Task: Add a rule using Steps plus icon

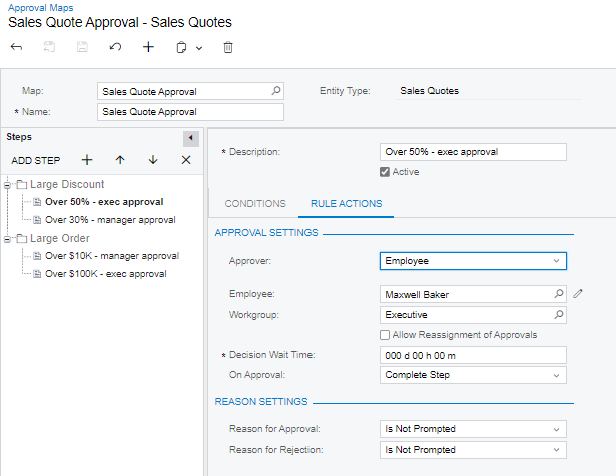Action: pos(87,160)
